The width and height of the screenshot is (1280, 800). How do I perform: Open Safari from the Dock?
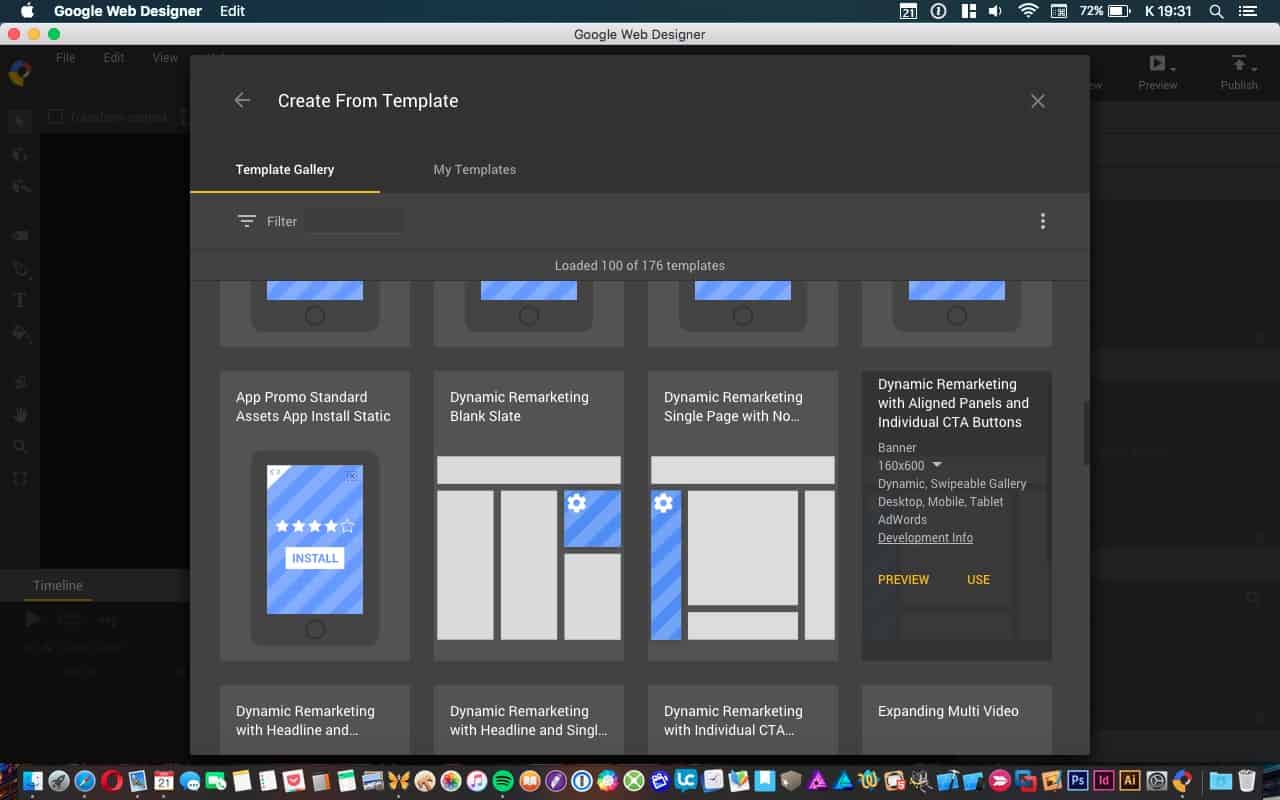[85, 781]
